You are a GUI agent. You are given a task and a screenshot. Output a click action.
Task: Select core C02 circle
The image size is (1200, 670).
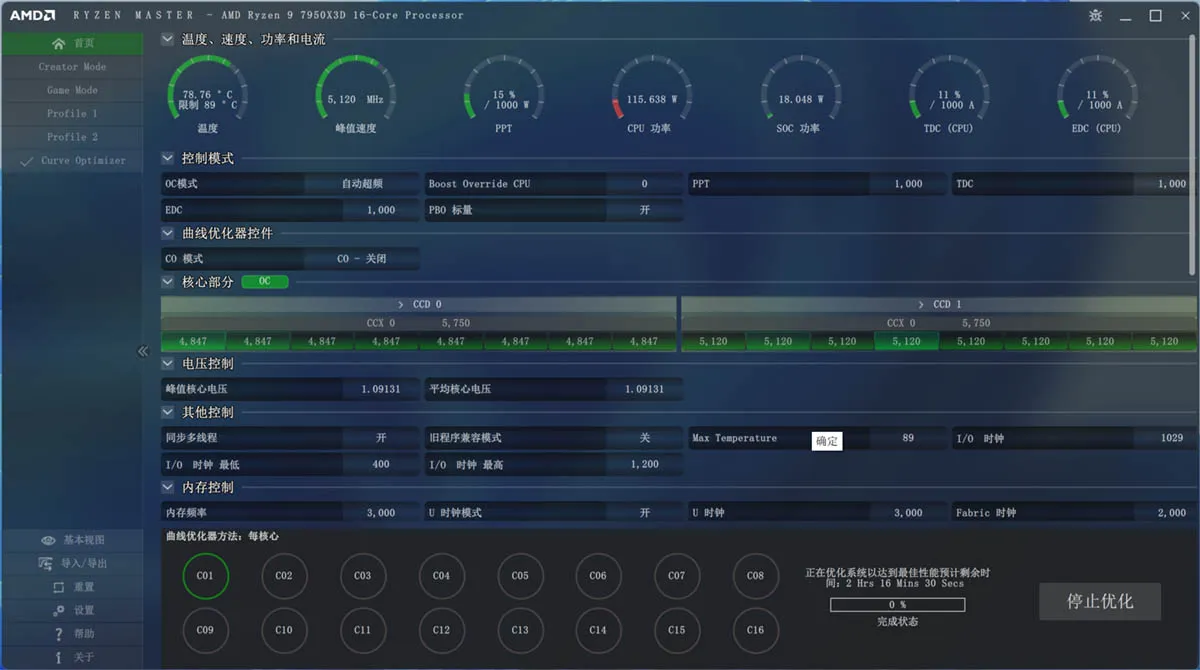click(284, 576)
